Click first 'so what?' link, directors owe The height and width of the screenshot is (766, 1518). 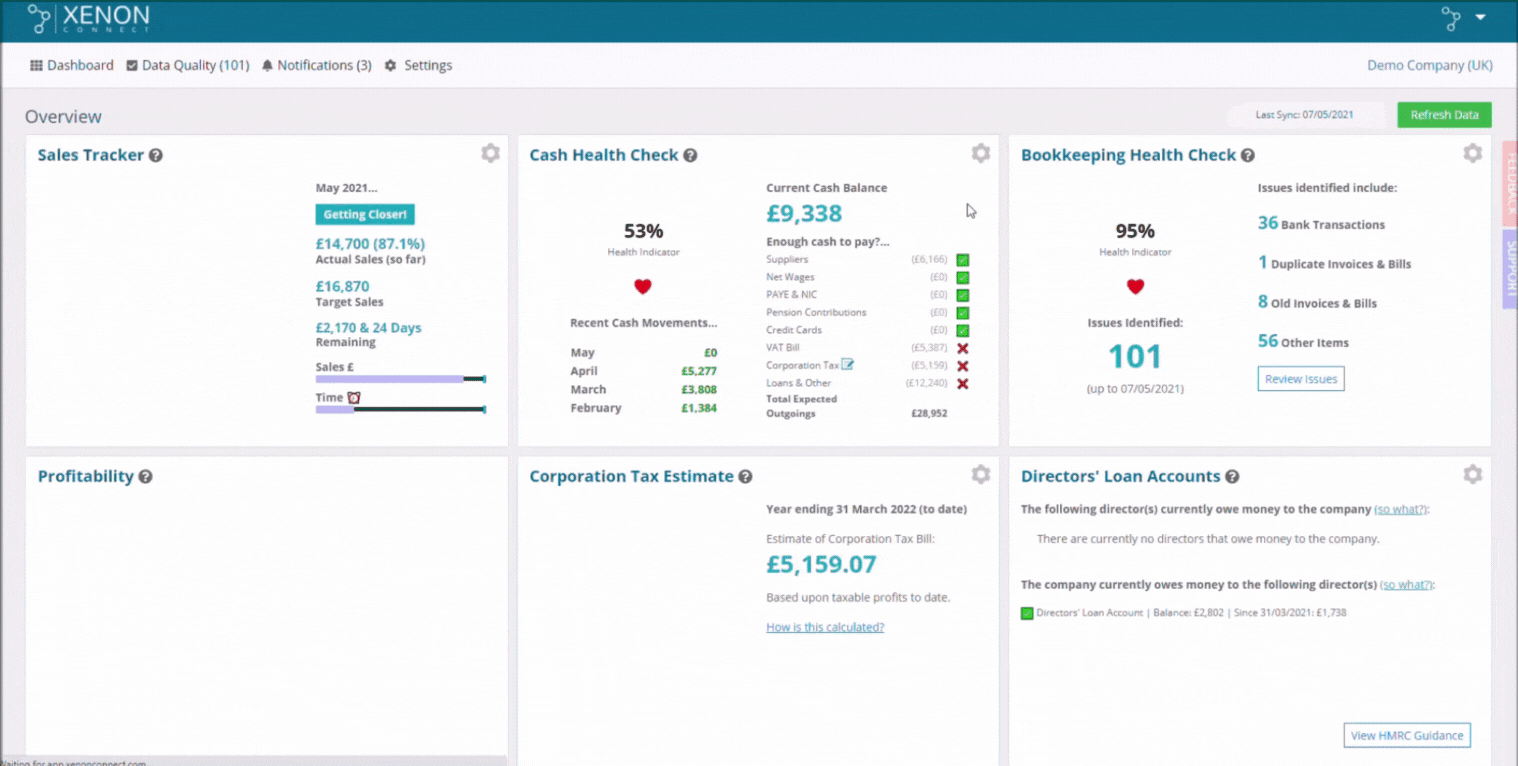click(1400, 509)
